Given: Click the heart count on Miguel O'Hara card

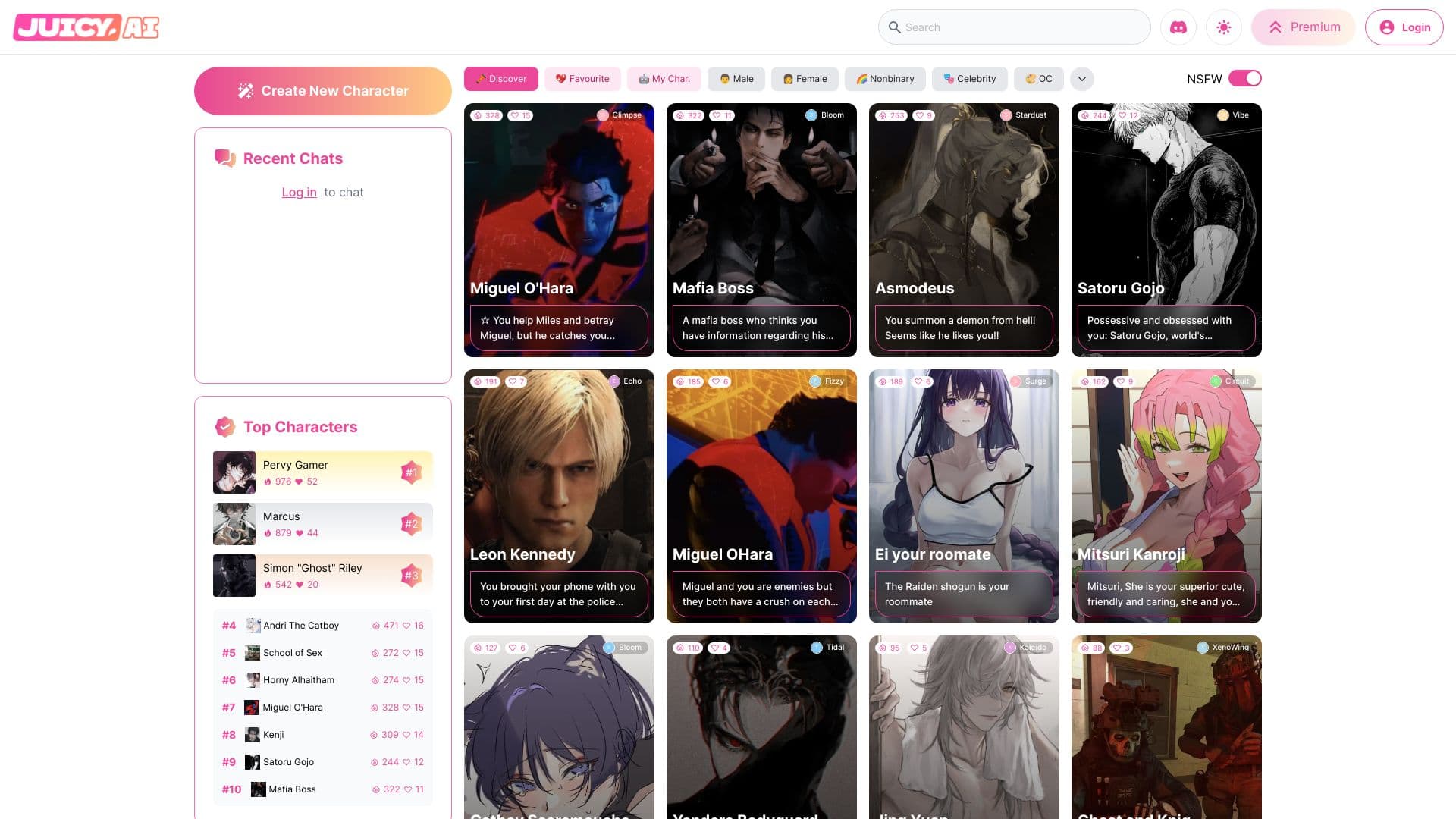Looking at the screenshot, I should pyautogui.click(x=520, y=115).
